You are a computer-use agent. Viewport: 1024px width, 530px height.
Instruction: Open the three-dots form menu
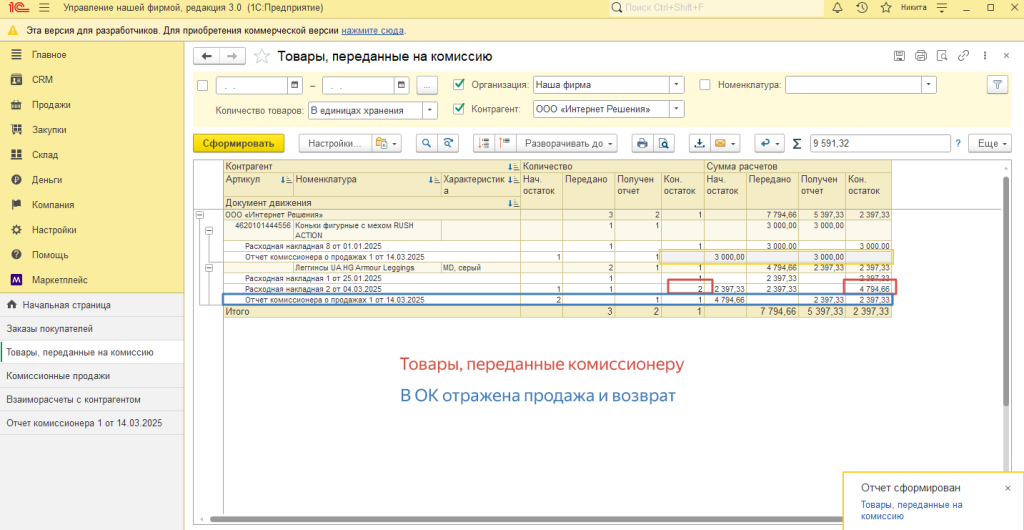(x=984, y=56)
